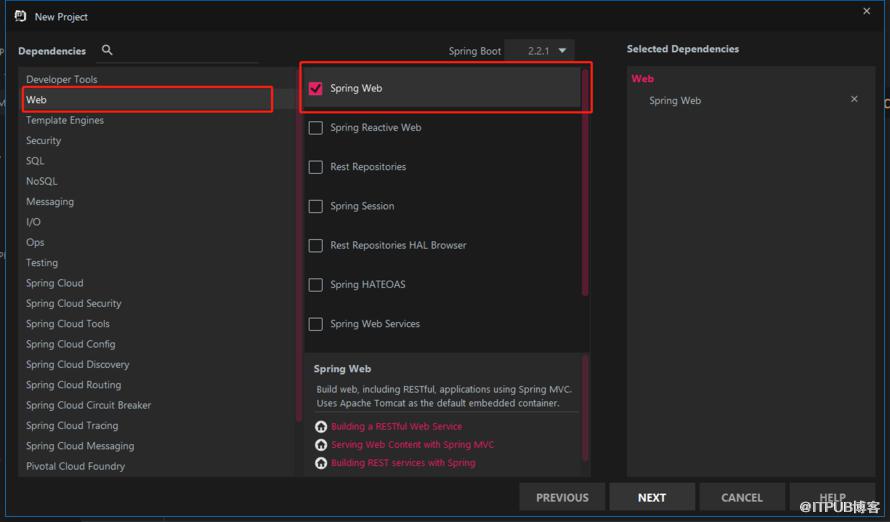Select Spring Cloud Config category
Screen dimensions: 890x522
(x=158, y=344)
